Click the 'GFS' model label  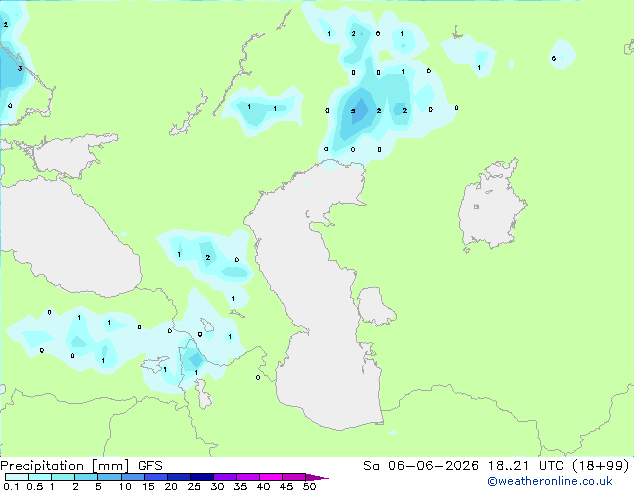coord(150,466)
